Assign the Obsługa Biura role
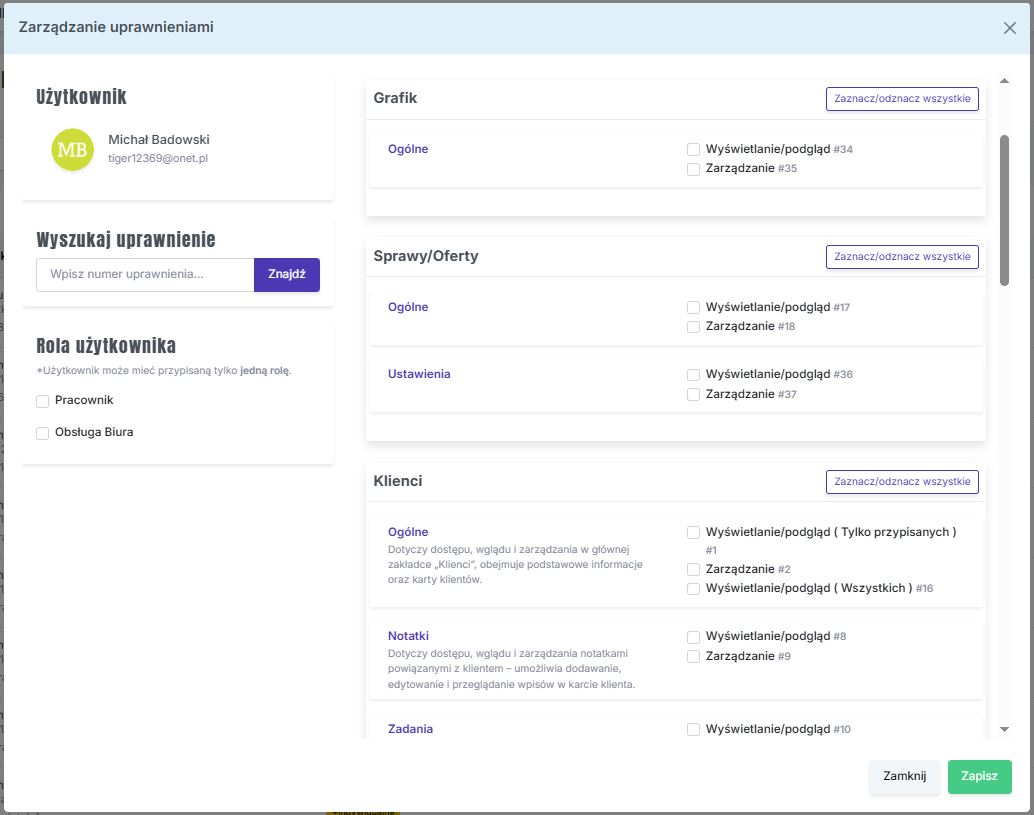This screenshot has width=1034, height=815. tap(43, 433)
